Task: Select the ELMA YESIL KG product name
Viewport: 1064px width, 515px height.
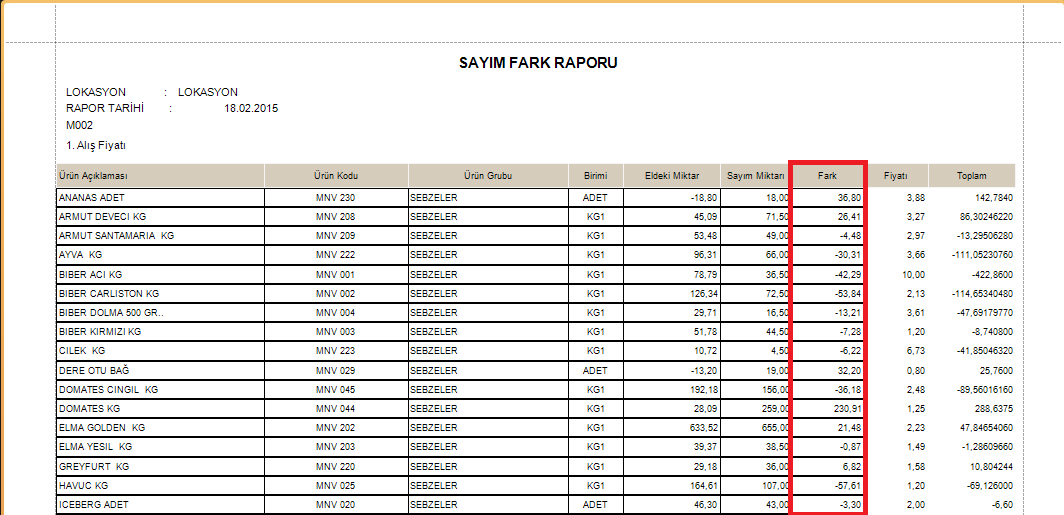Action: click(95, 447)
